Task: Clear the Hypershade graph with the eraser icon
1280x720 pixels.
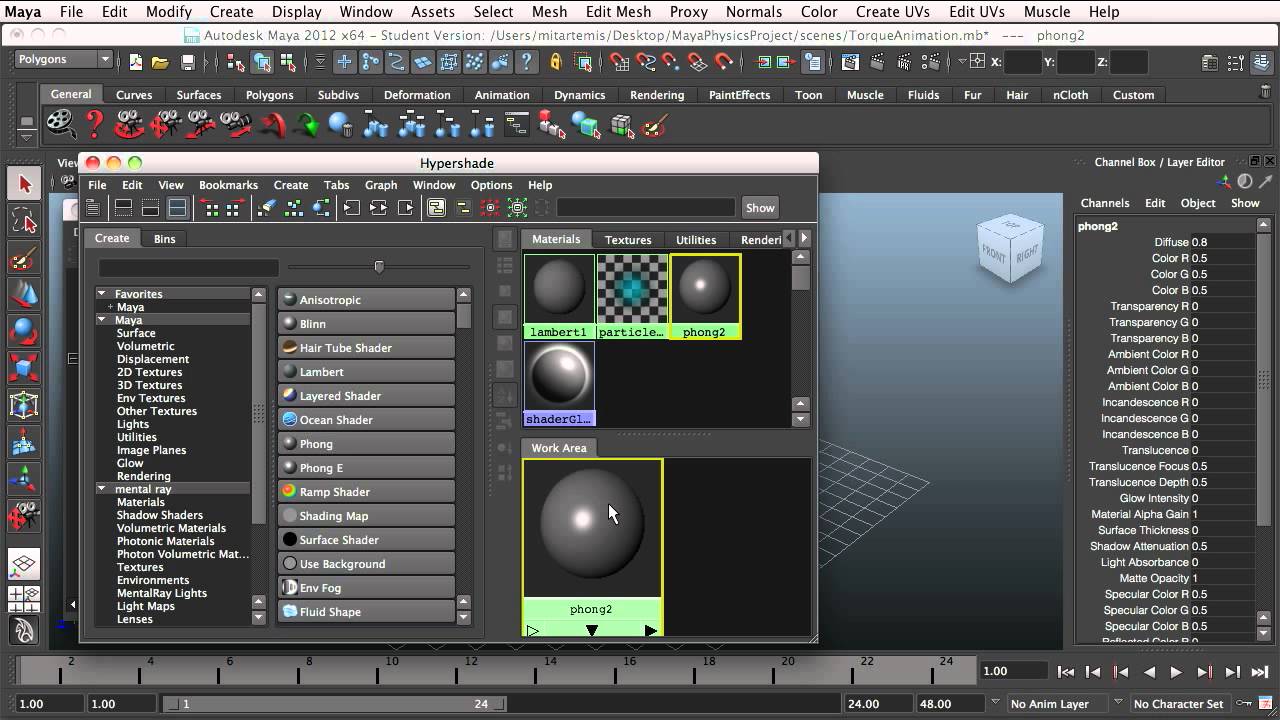Action: coord(267,208)
